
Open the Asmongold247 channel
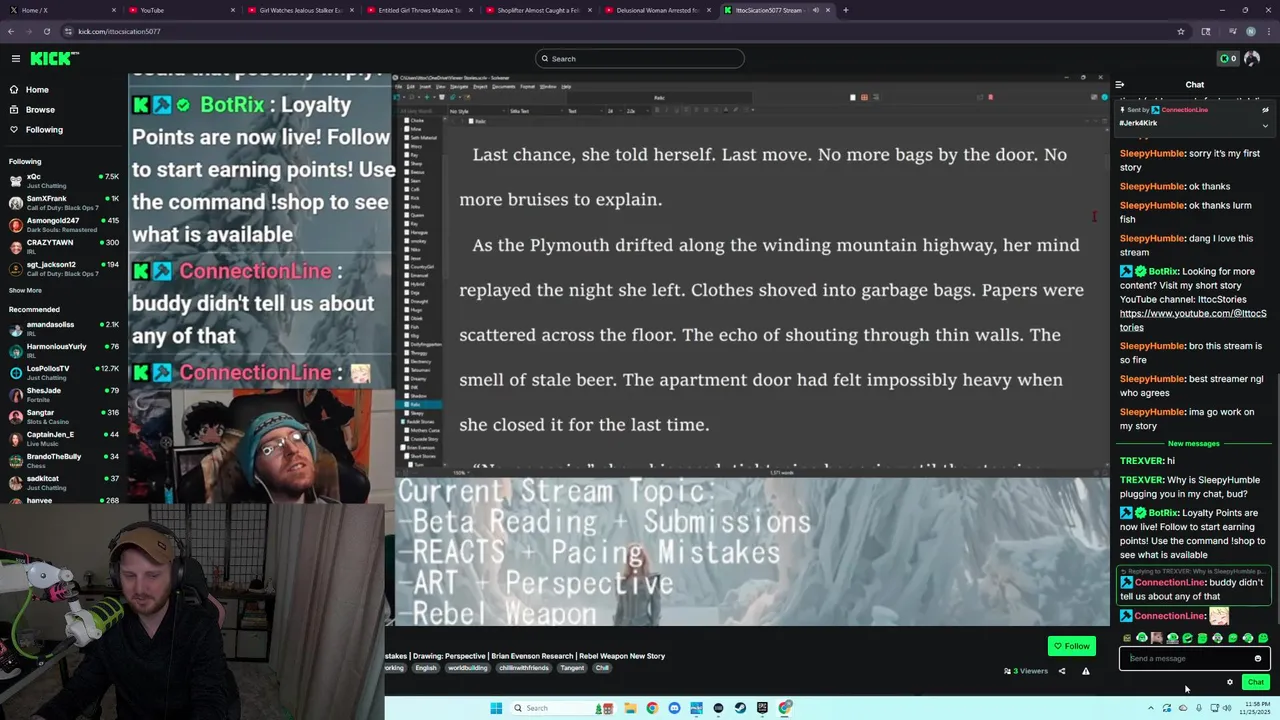[64, 225]
